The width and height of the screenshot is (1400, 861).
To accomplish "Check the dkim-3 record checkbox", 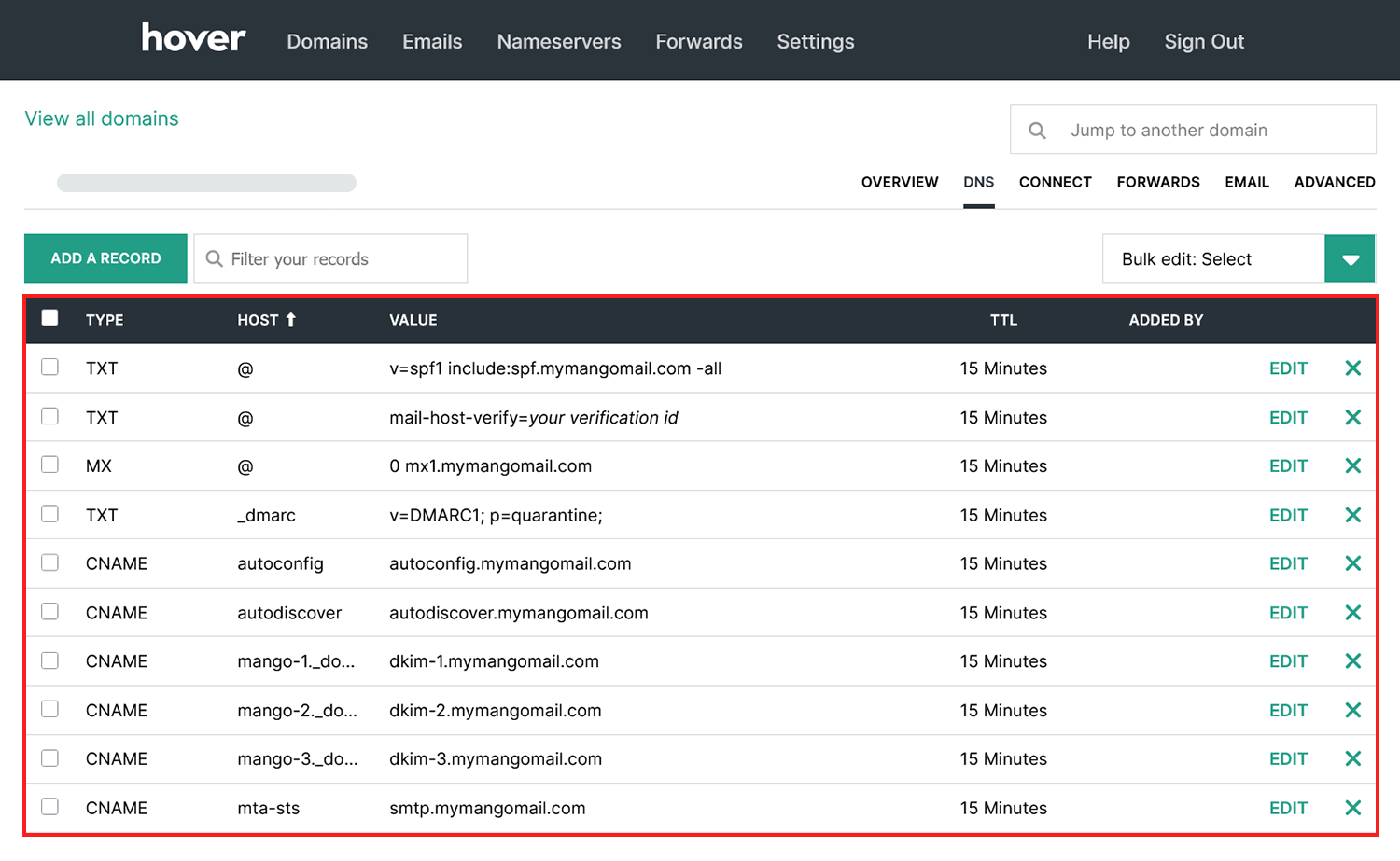I will pyautogui.click(x=50, y=758).
